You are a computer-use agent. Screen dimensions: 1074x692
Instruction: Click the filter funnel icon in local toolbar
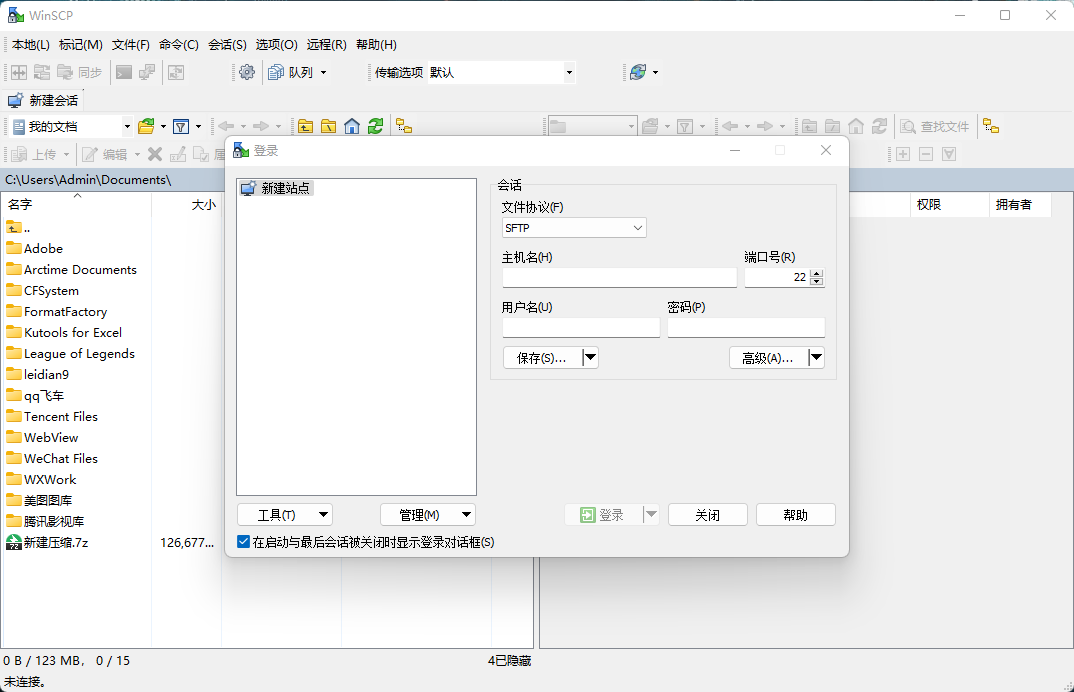click(x=181, y=126)
